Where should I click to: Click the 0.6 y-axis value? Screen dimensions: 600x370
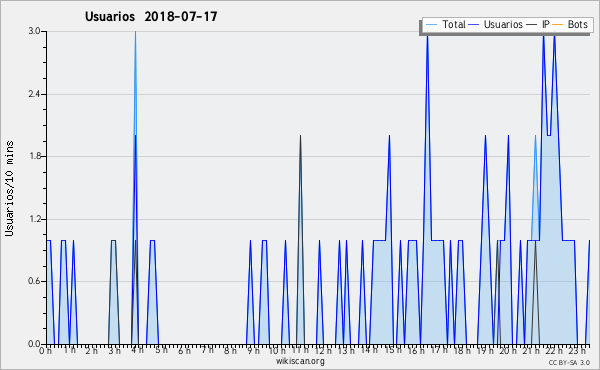pyautogui.click(x=34, y=281)
